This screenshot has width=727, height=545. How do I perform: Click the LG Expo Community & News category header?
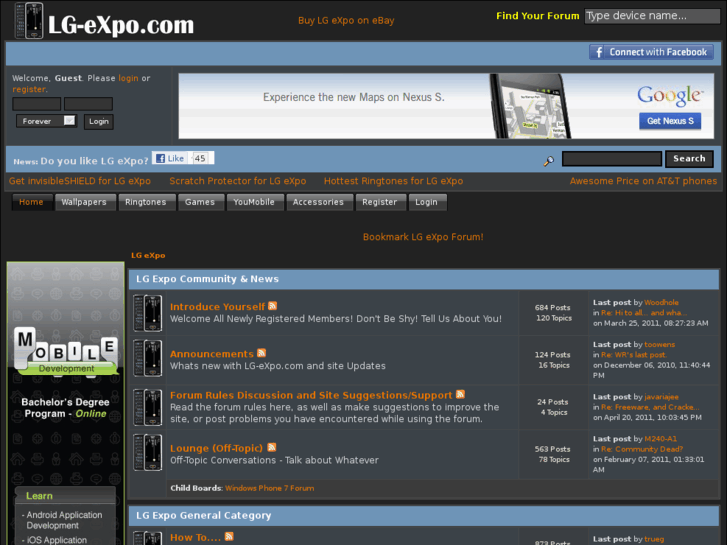[x=207, y=279]
